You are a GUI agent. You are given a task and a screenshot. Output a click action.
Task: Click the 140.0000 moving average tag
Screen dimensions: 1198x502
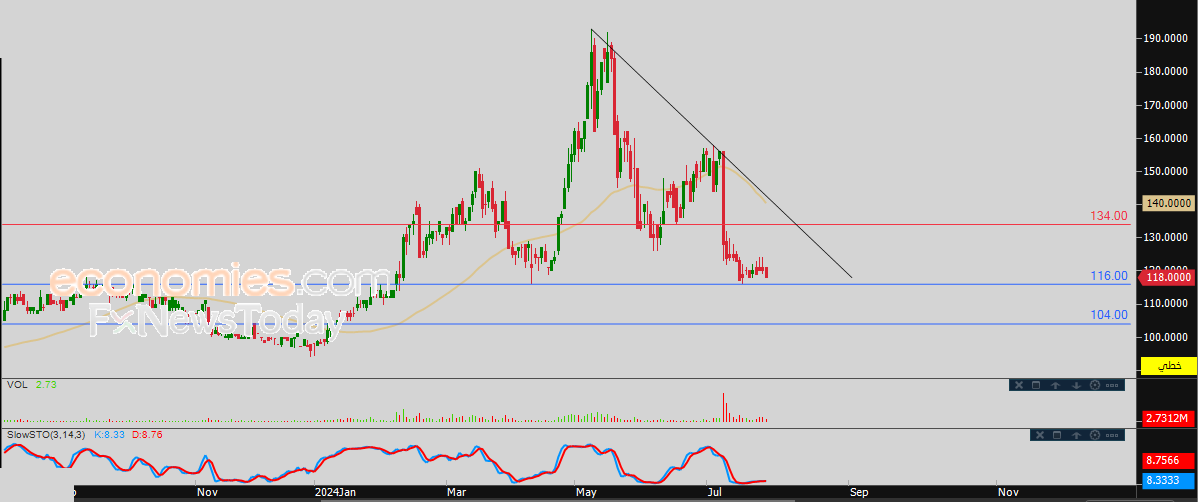pos(1167,202)
